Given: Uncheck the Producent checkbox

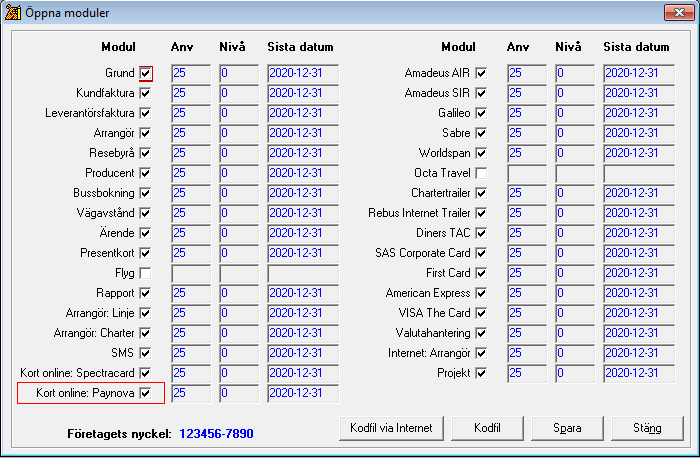Looking at the screenshot, I should point(146,173).
